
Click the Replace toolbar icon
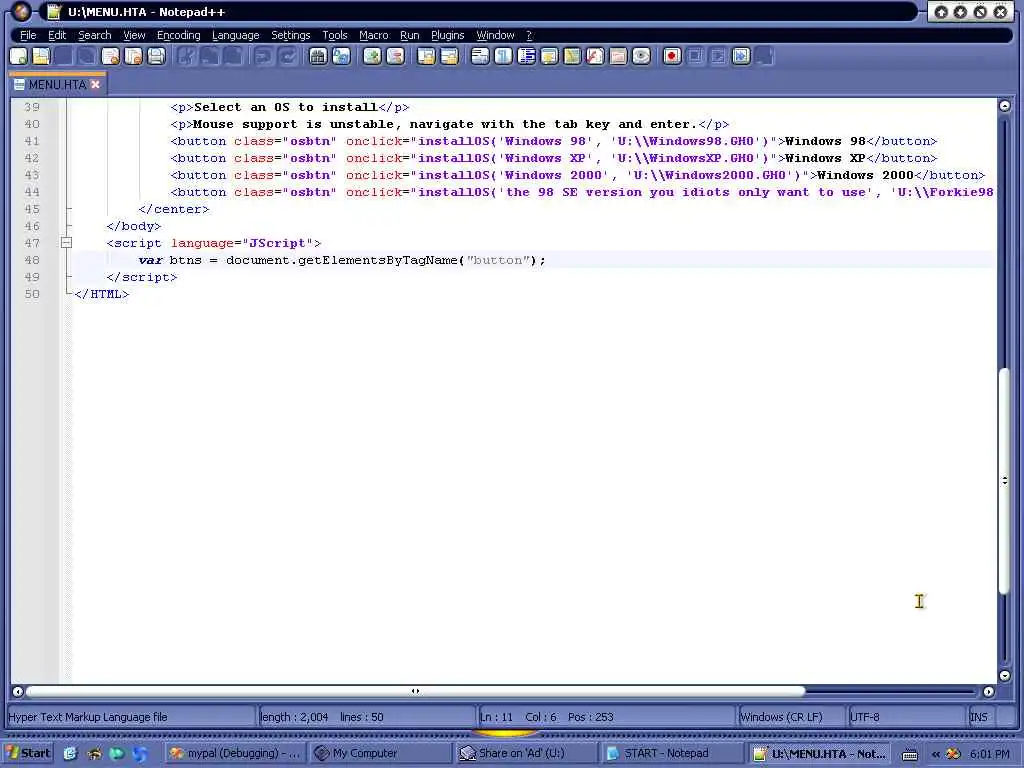[341, 56]
